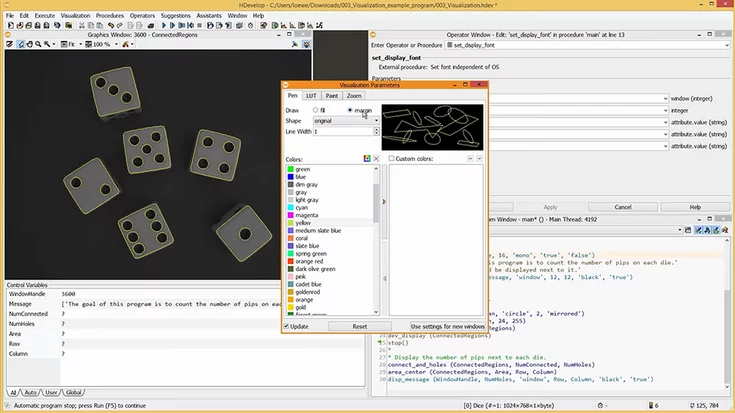This screenshot has width=735, height=413.
Task: Select the 'fill' draw radio button
Action: click(x=316, y=110)
